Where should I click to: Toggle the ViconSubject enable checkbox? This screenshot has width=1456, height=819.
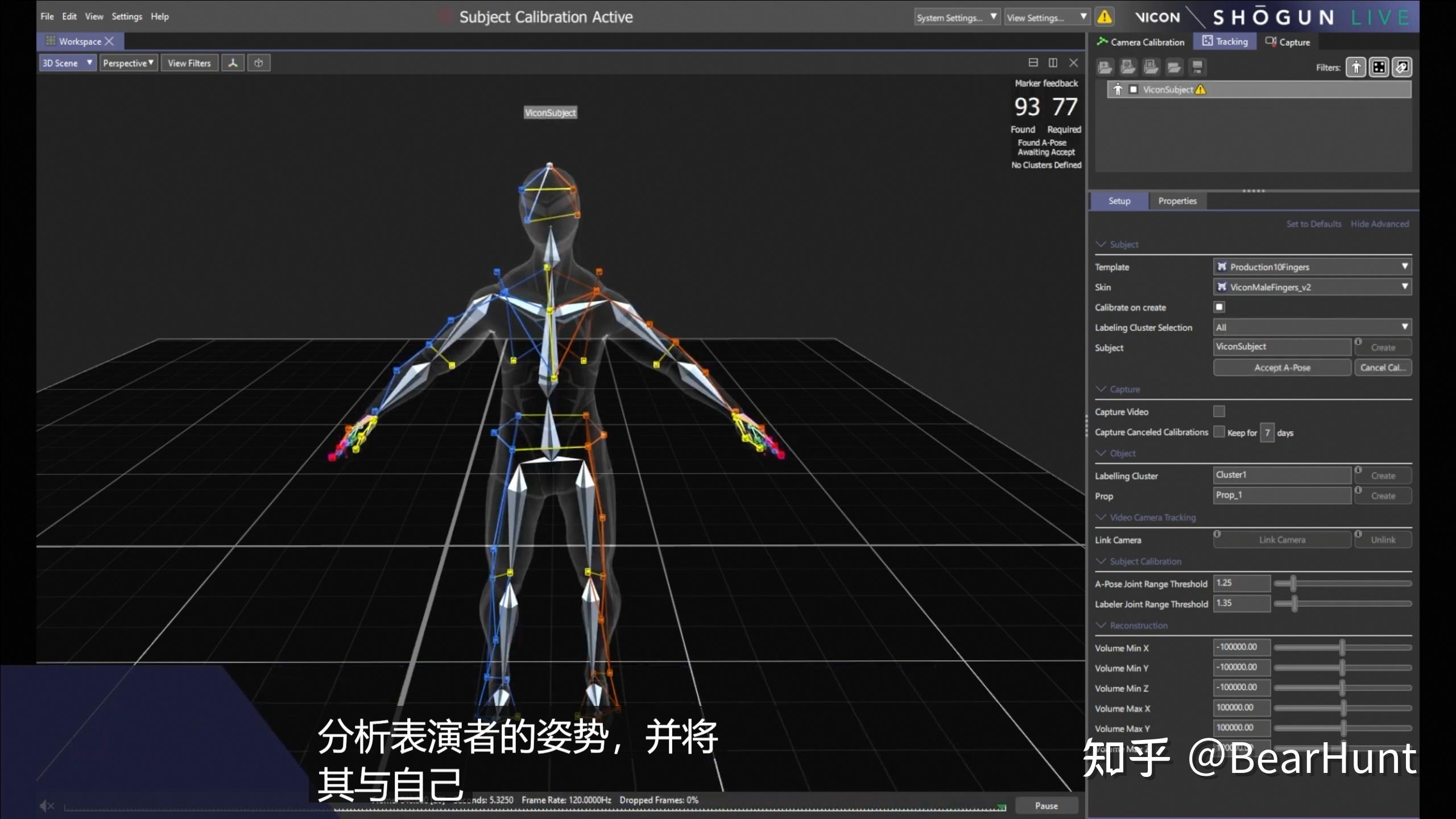click(x=1133, y=90)
